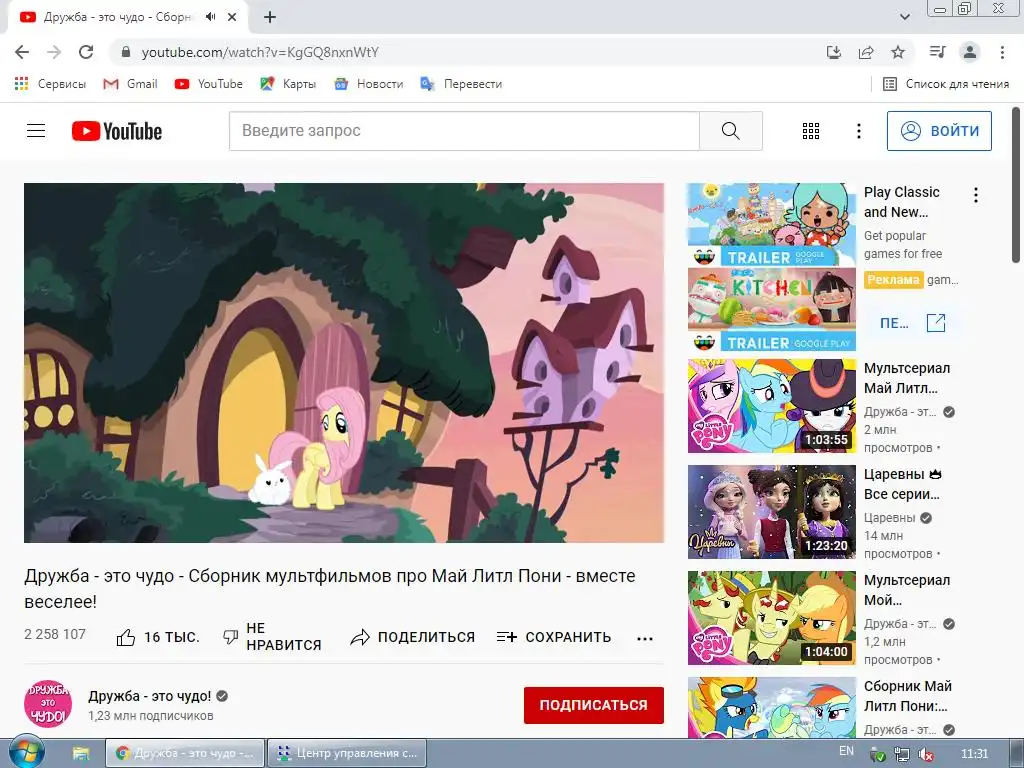
Task: Open the YouTube apps grid icon
Action: (x=810, y=131)
